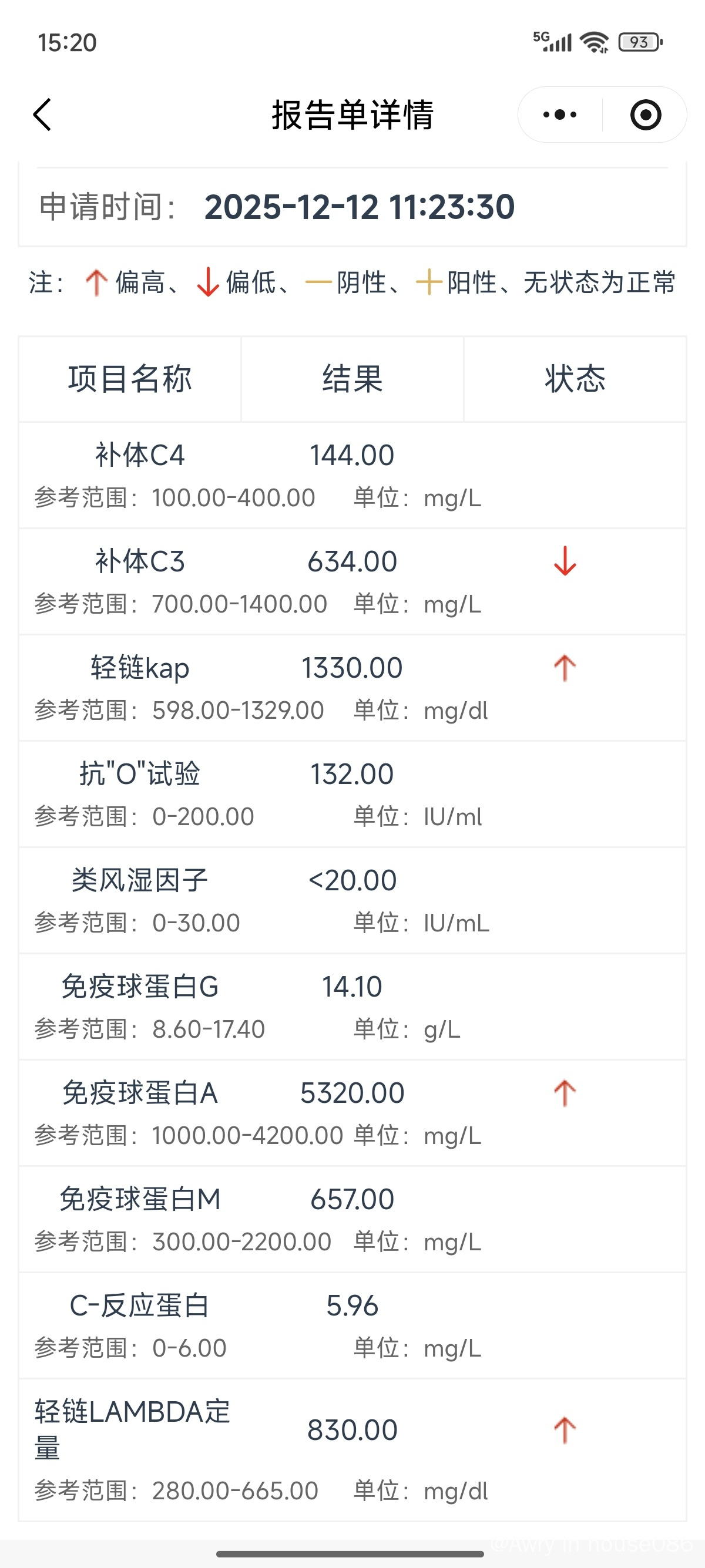Screen dimensions: 705x1568
Task: Open the three-dot more menu
Action: [559, 115]
